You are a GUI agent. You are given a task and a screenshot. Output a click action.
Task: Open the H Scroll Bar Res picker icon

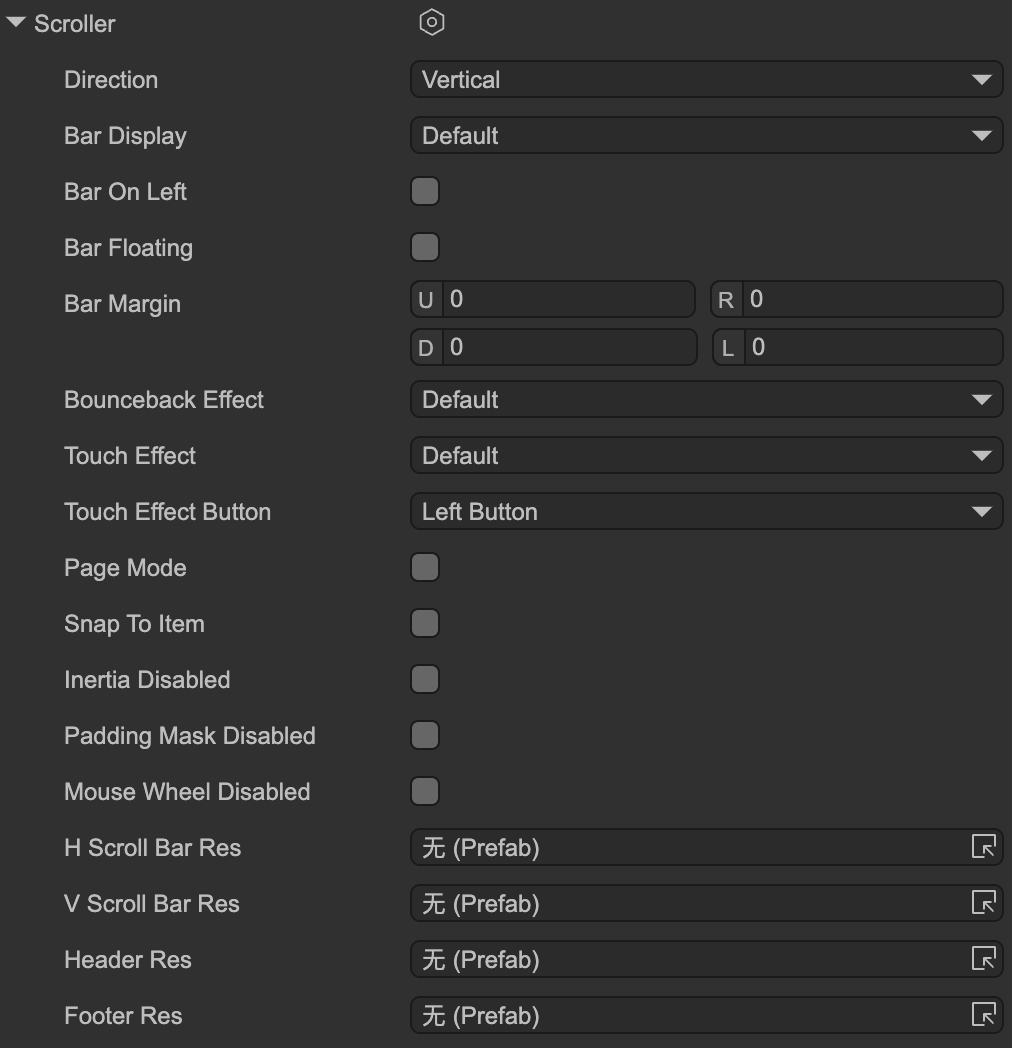coord(983,848)
